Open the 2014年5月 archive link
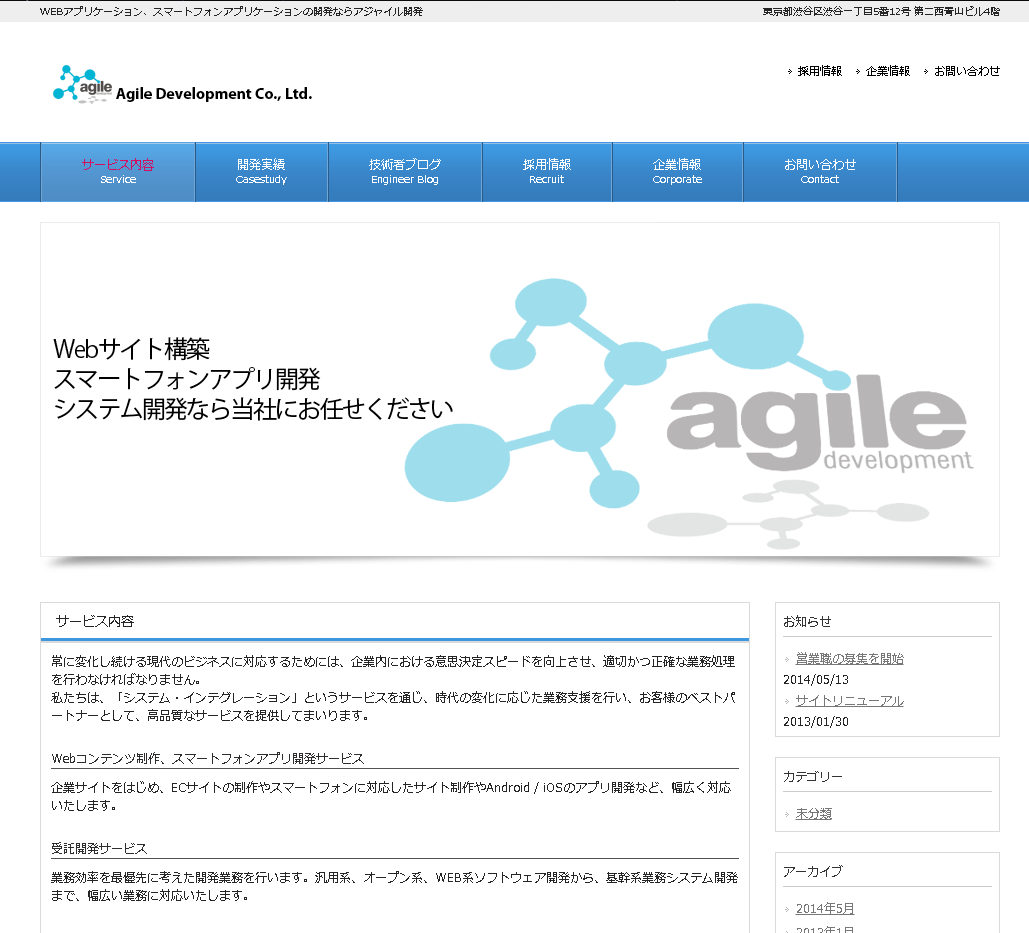1029x933 pixels. click(x=824, y=909)
